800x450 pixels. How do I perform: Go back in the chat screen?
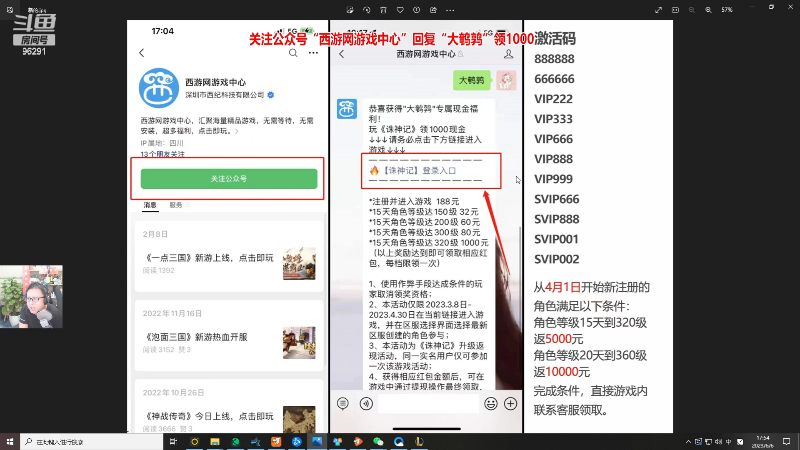[342, 54]
